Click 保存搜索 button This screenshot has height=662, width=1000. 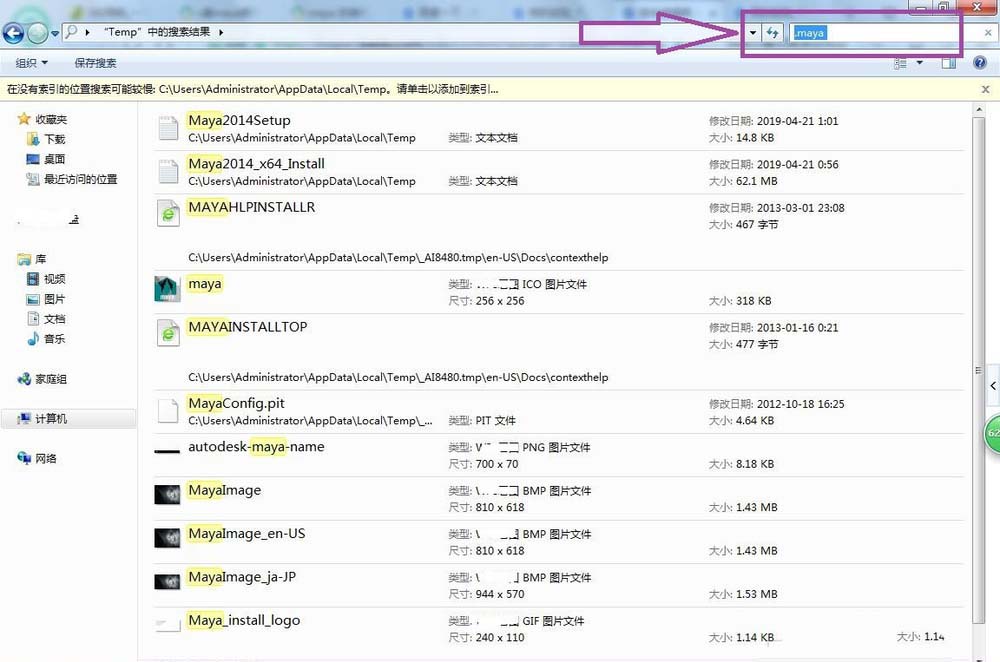(x=95, y=63)
